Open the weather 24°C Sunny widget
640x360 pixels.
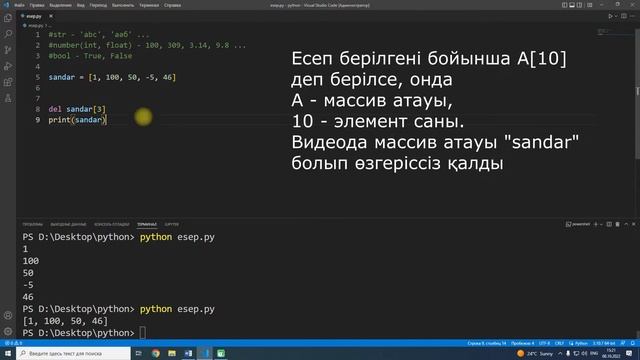pos(535,353)
